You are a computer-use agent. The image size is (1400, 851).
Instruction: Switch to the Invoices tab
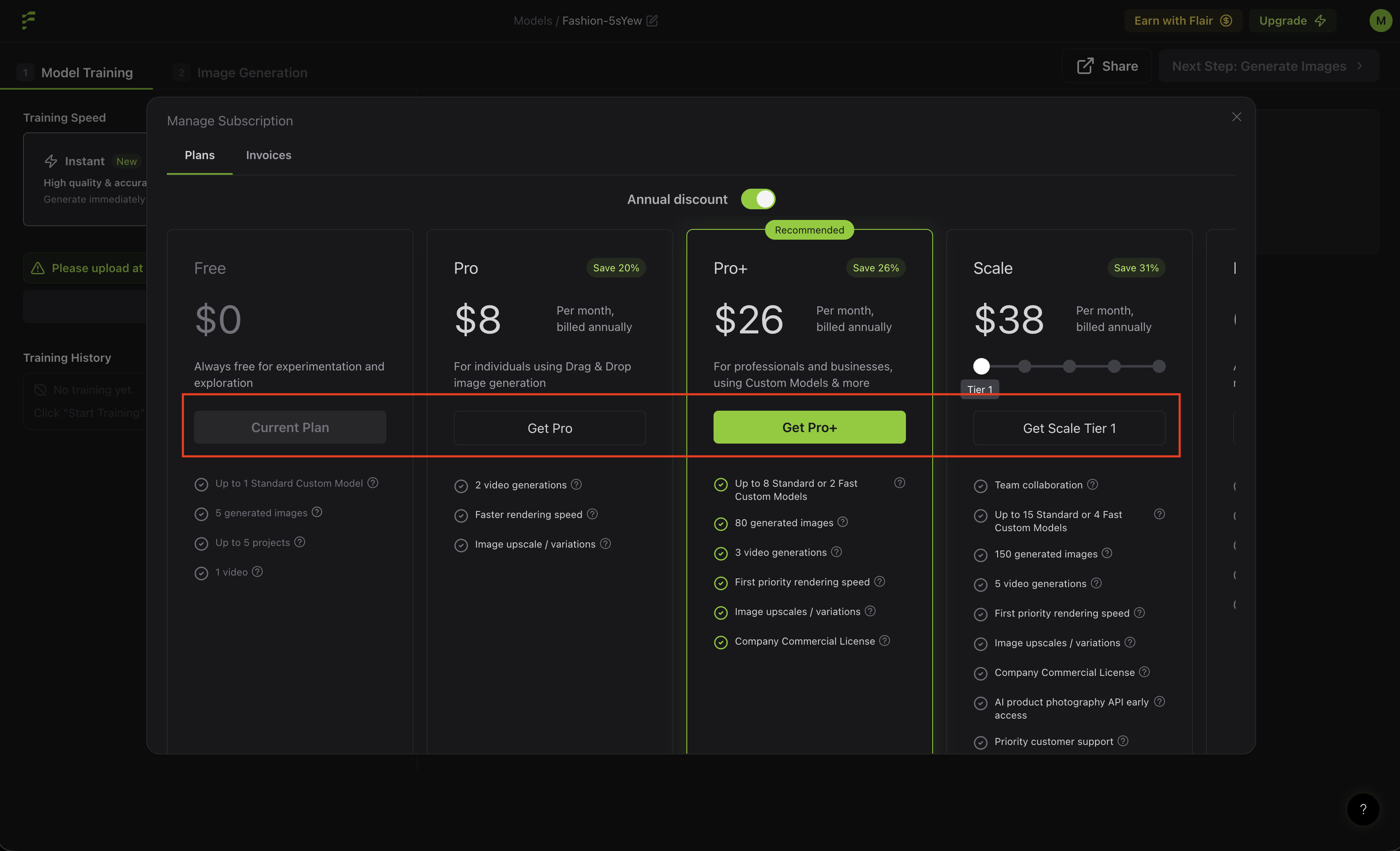(268, 155)
